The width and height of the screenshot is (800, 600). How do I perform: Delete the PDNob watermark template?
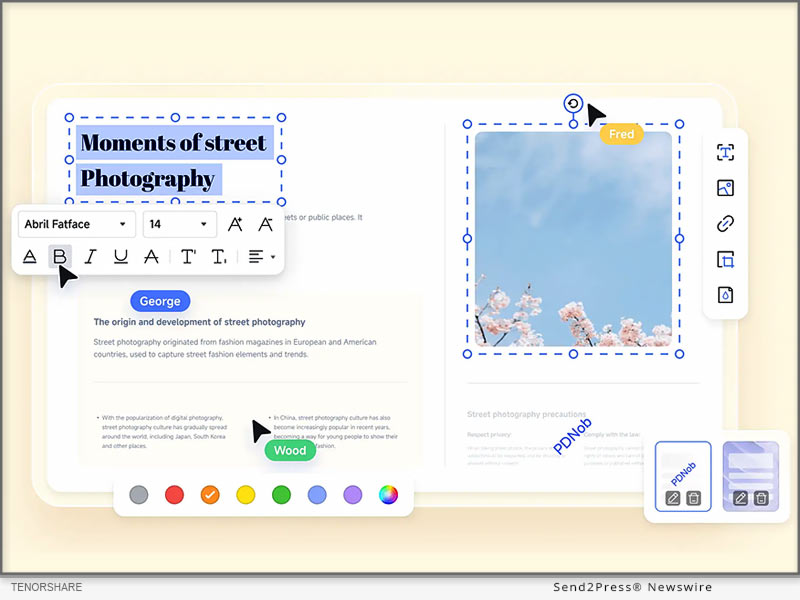coord(694,498)
